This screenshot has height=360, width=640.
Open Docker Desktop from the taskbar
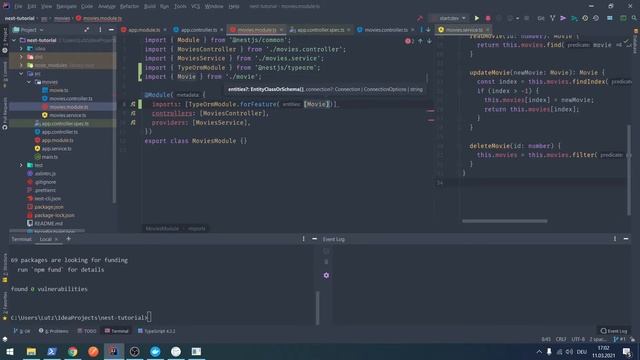point(155,351)
